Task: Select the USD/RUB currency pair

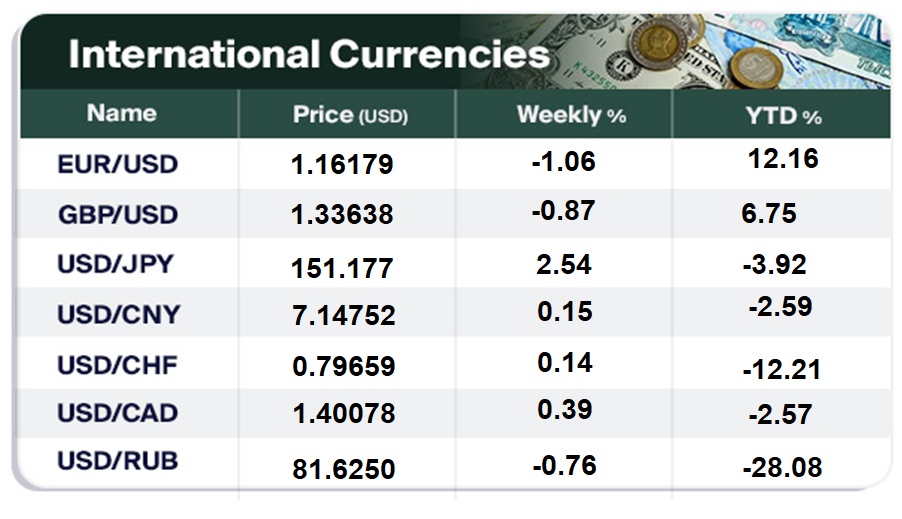Action: (x=117, y=461)
